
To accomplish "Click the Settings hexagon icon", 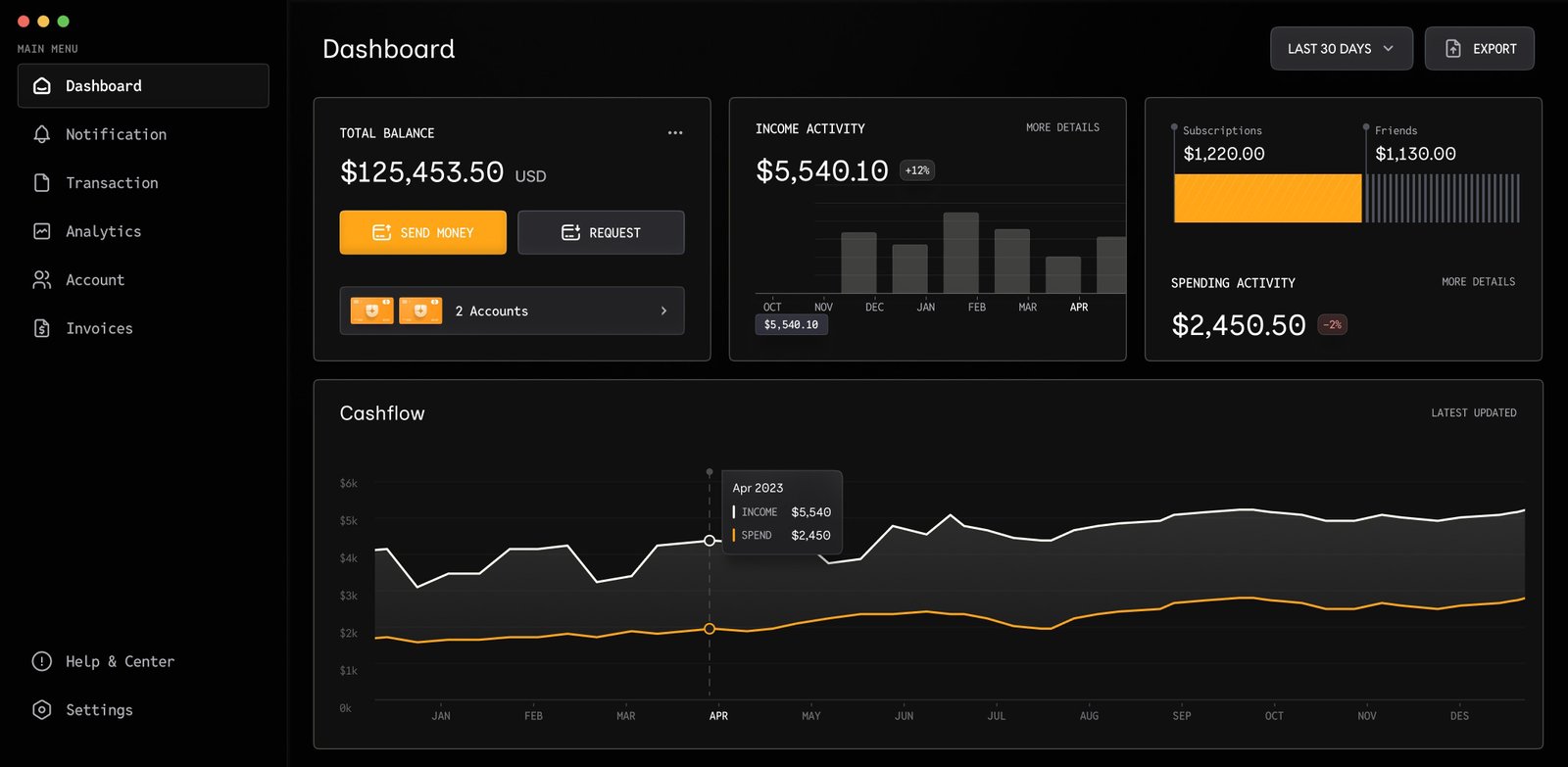I will tap(41, 710).
